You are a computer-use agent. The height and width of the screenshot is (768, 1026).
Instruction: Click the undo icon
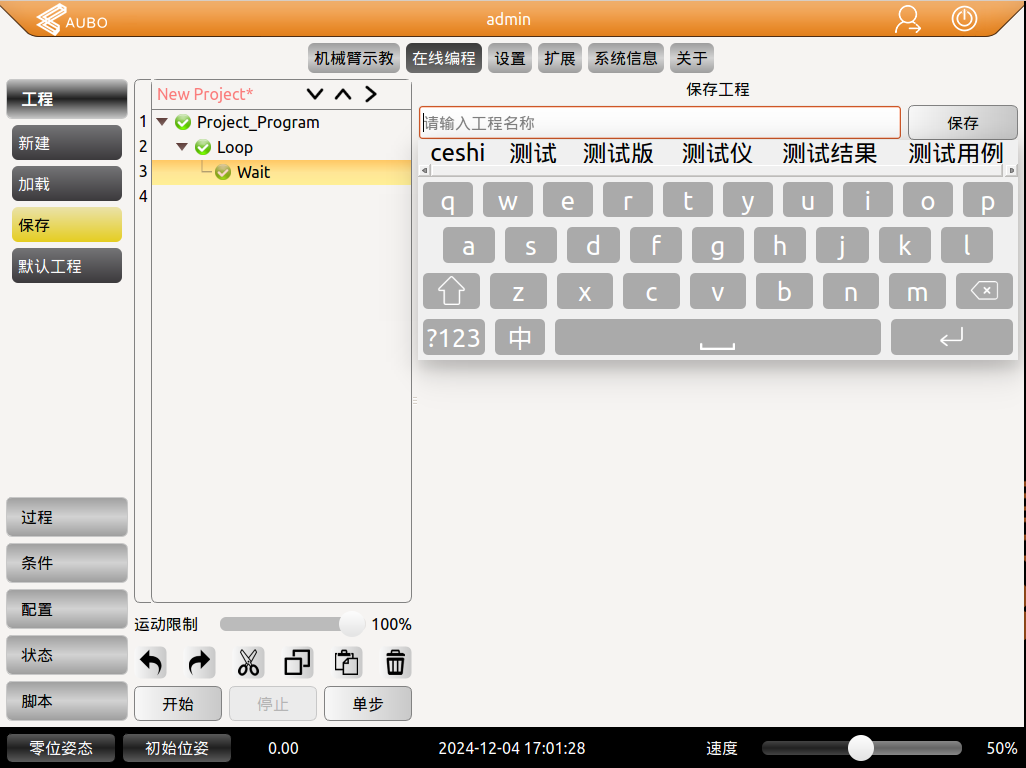[x=150, y=662]
